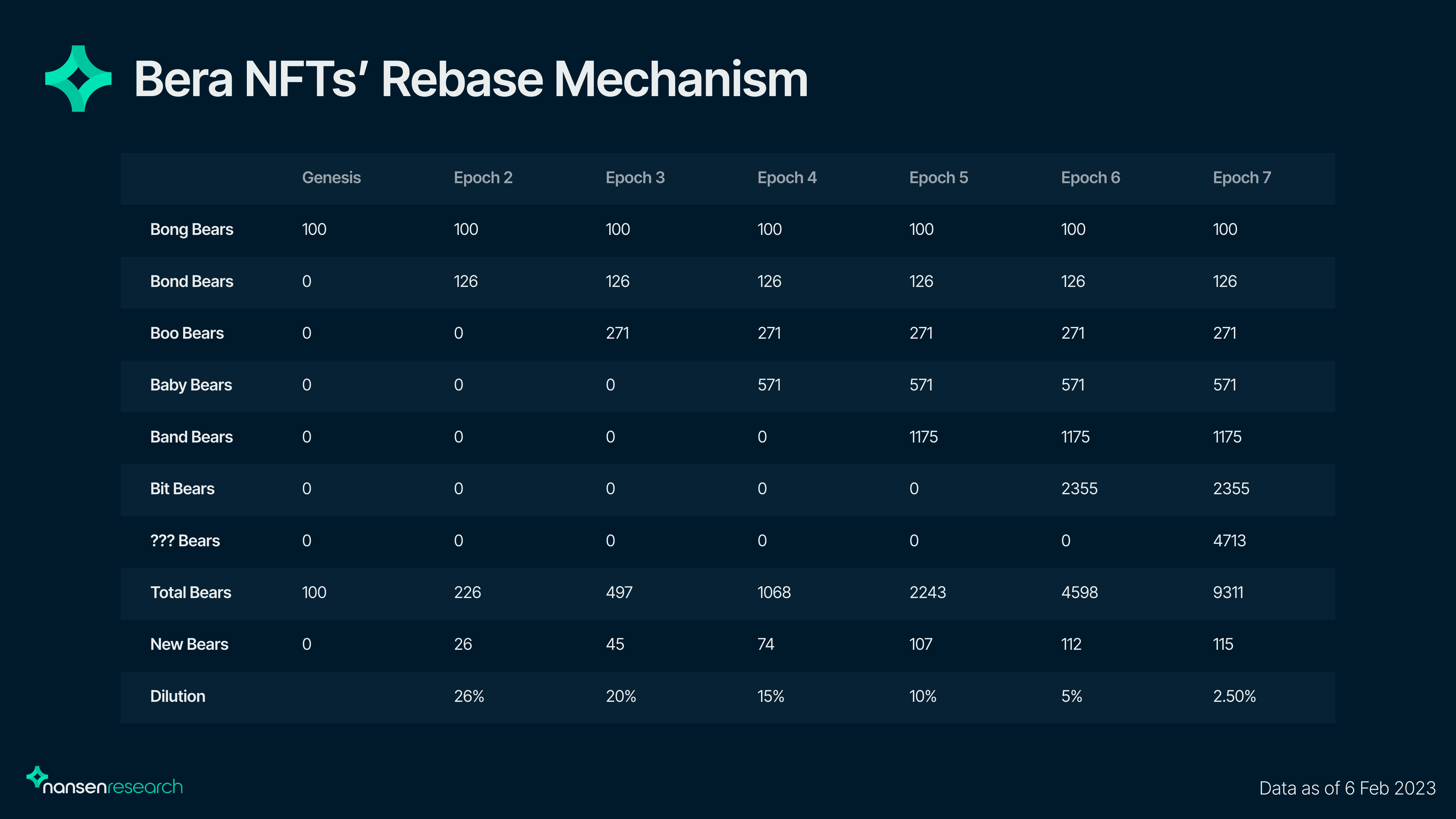Click the New Bears row label
Image resolution: width=1456 pixels, height=819 pixels.
pyautogui.click(x=189, y=644)
